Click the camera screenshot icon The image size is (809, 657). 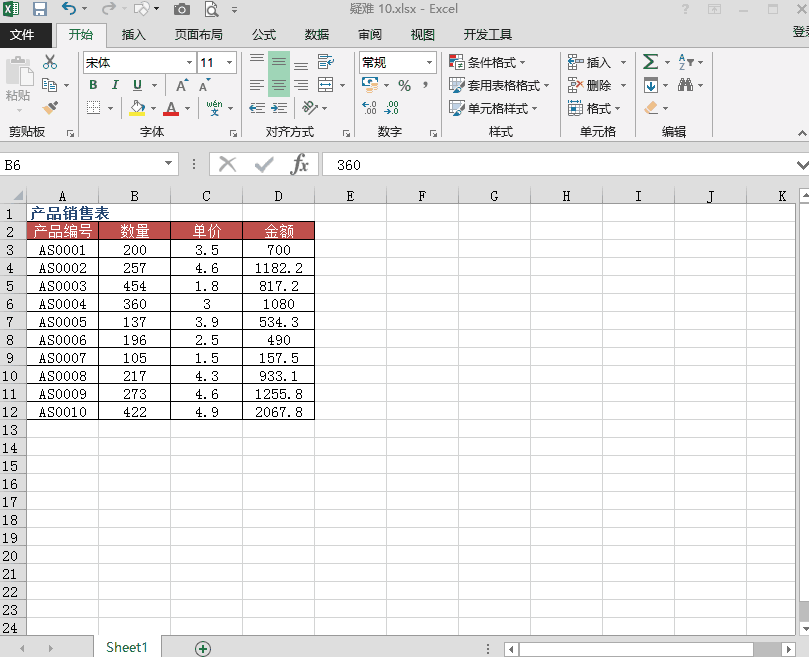pos(182,9)
